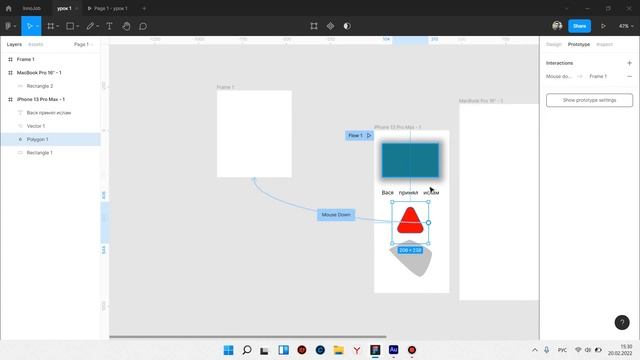Select the Pen tool

coord(90,26)
